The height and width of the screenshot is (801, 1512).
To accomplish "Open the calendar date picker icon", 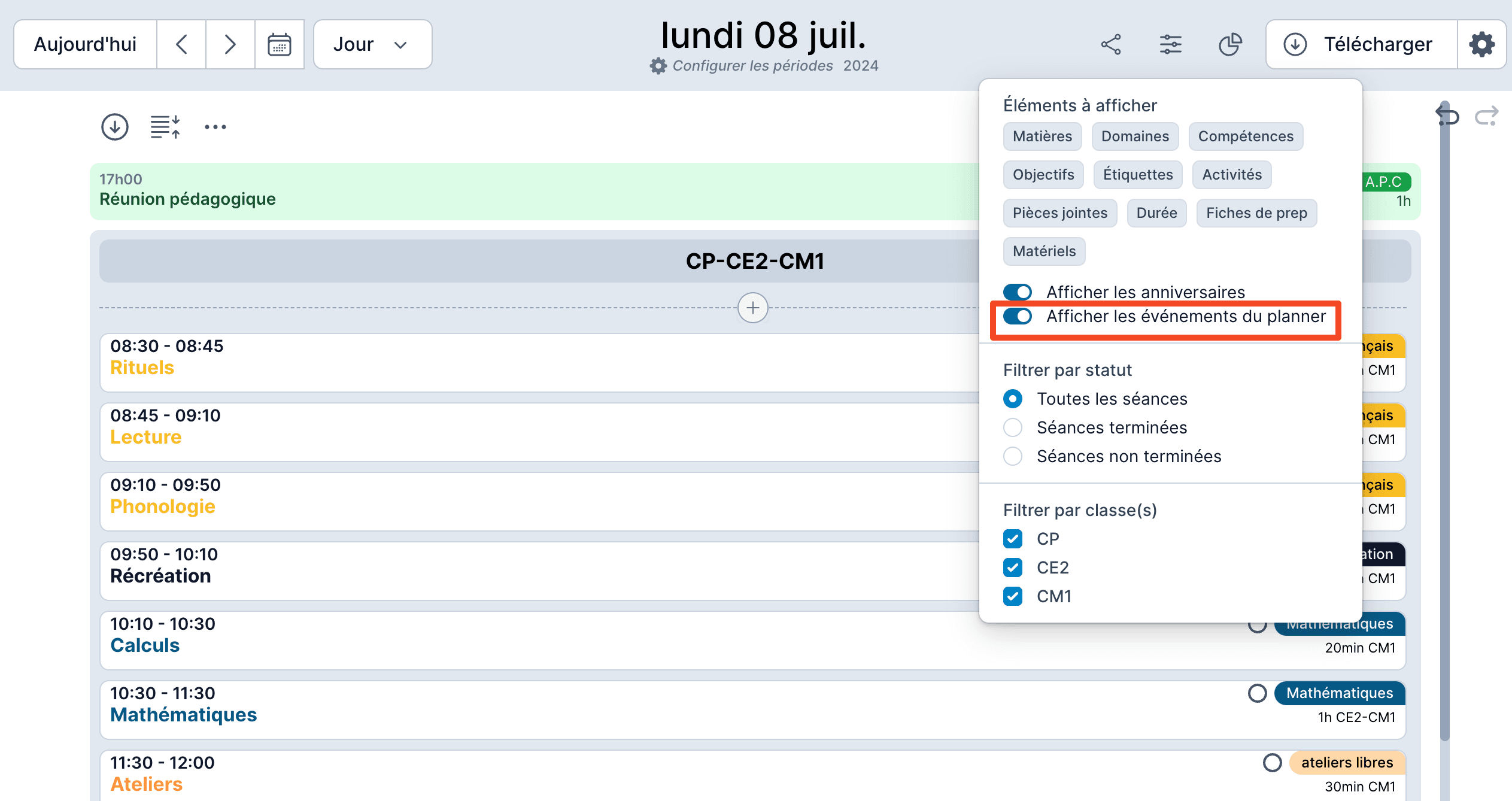I will [x=280, y=44].
